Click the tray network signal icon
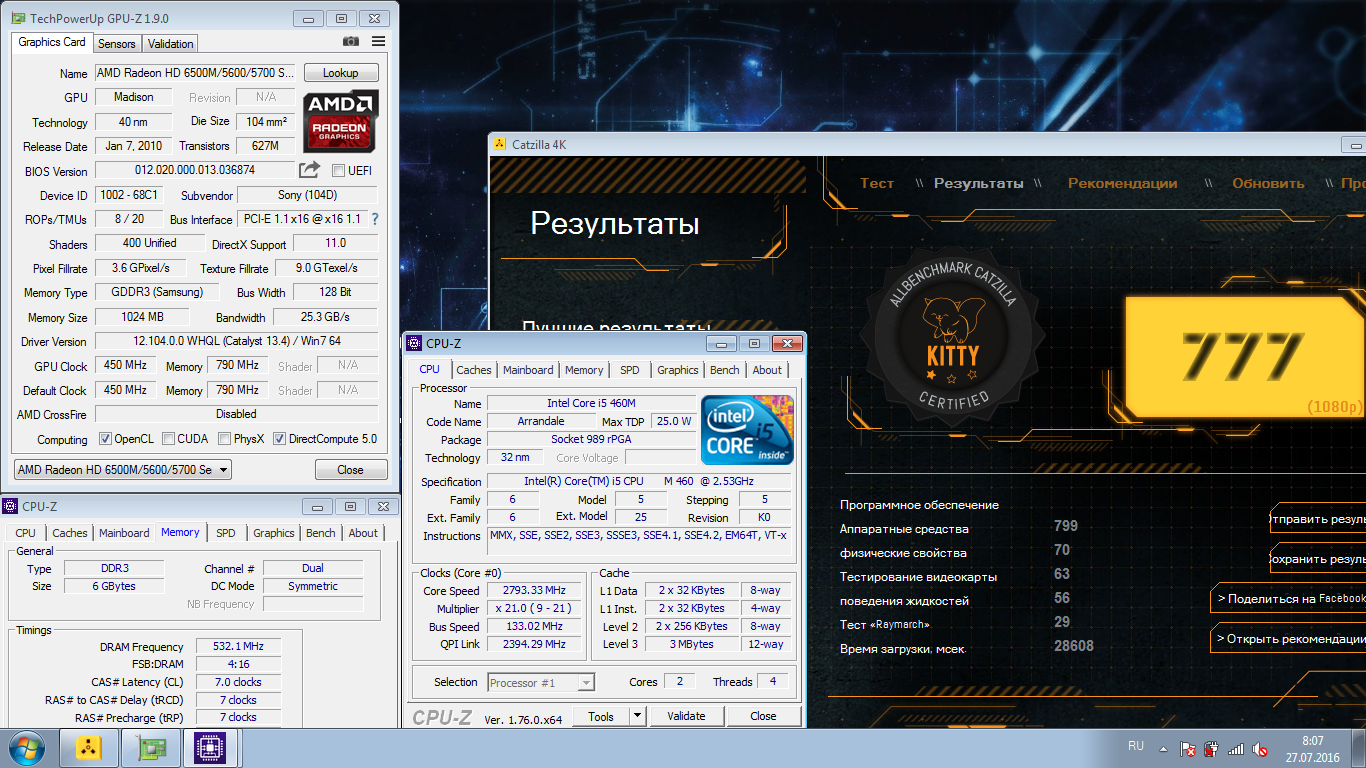1366x768 pixels. point(1237,749)
